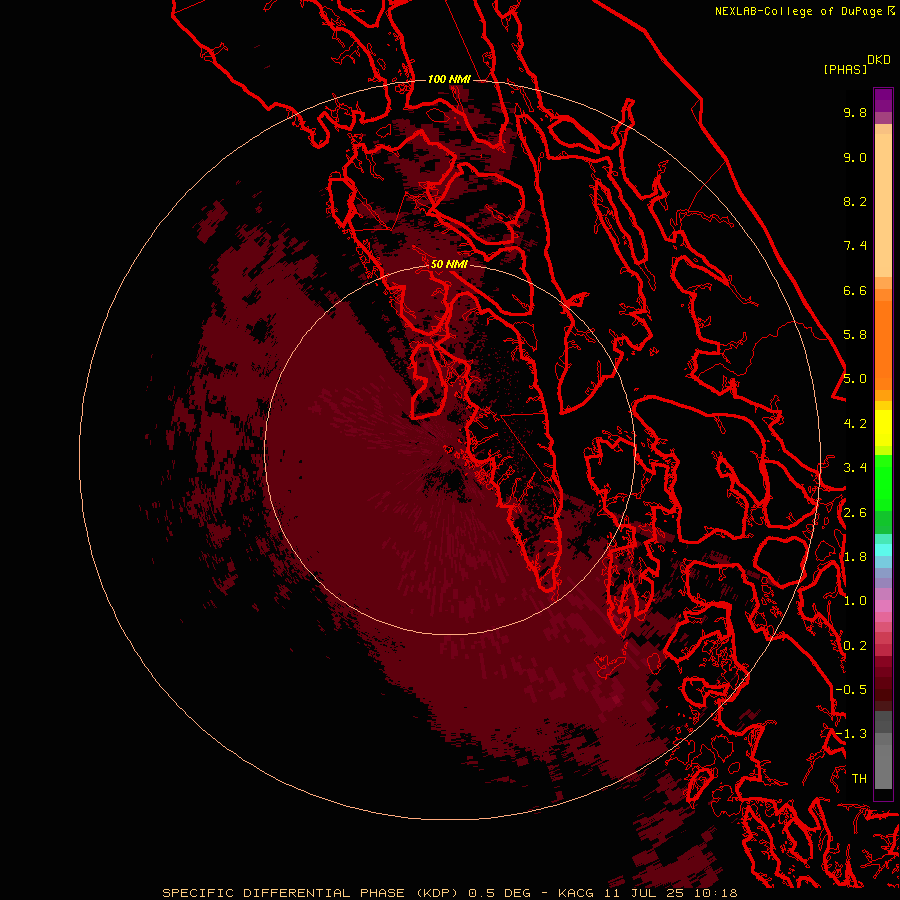
Task: Click the 0.2 legend value
Action: (855, 646)
